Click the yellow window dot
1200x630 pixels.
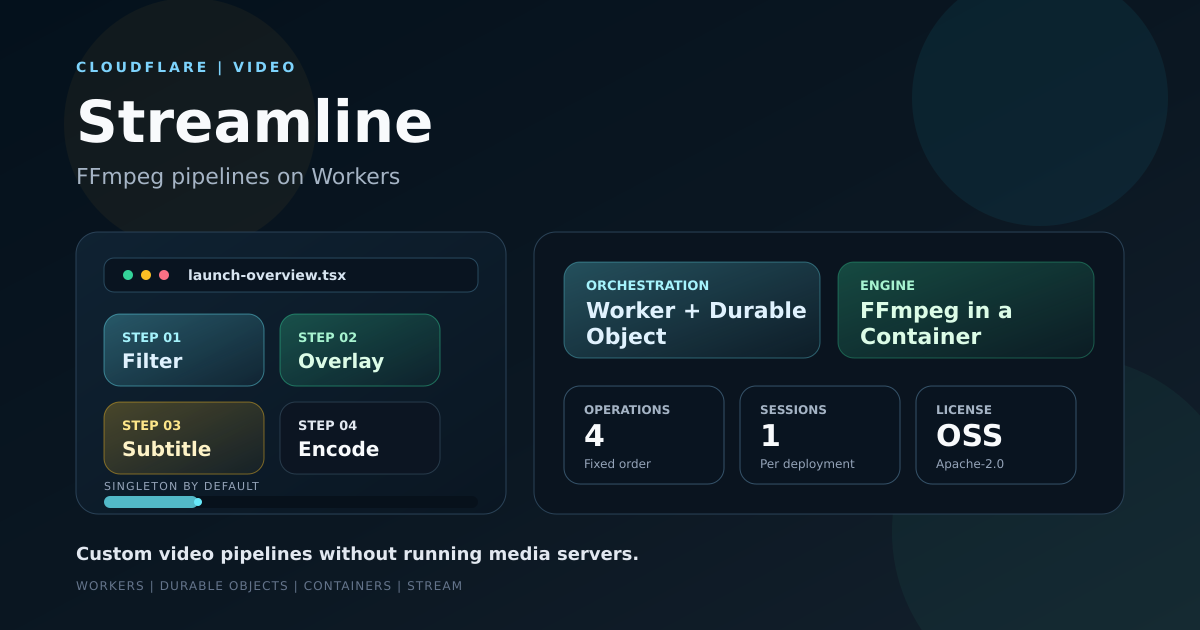click(146, 275)
